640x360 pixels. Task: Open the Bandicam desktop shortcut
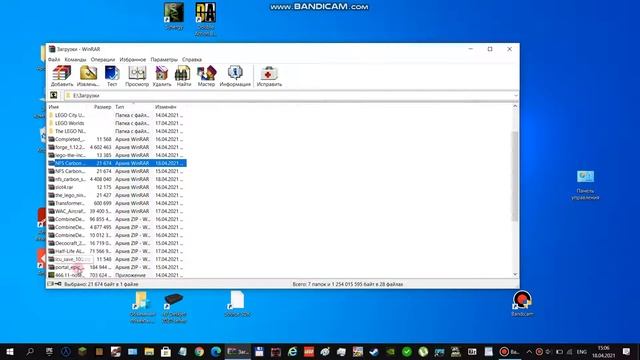522,303
